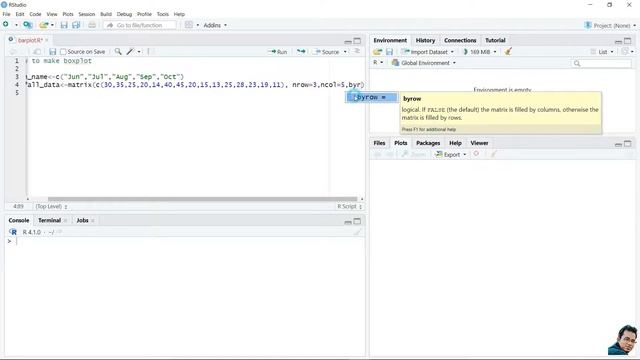Expand the Source options arrow

point(345,52)
